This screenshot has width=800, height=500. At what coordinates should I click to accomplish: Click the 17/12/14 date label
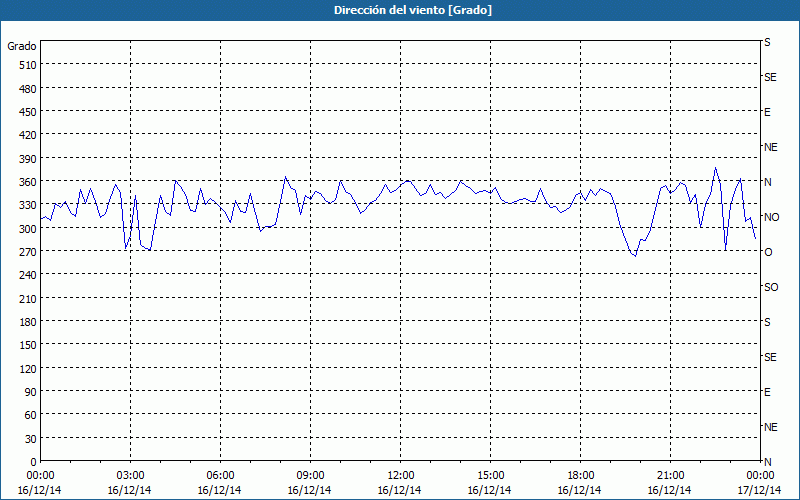point(759,490)
